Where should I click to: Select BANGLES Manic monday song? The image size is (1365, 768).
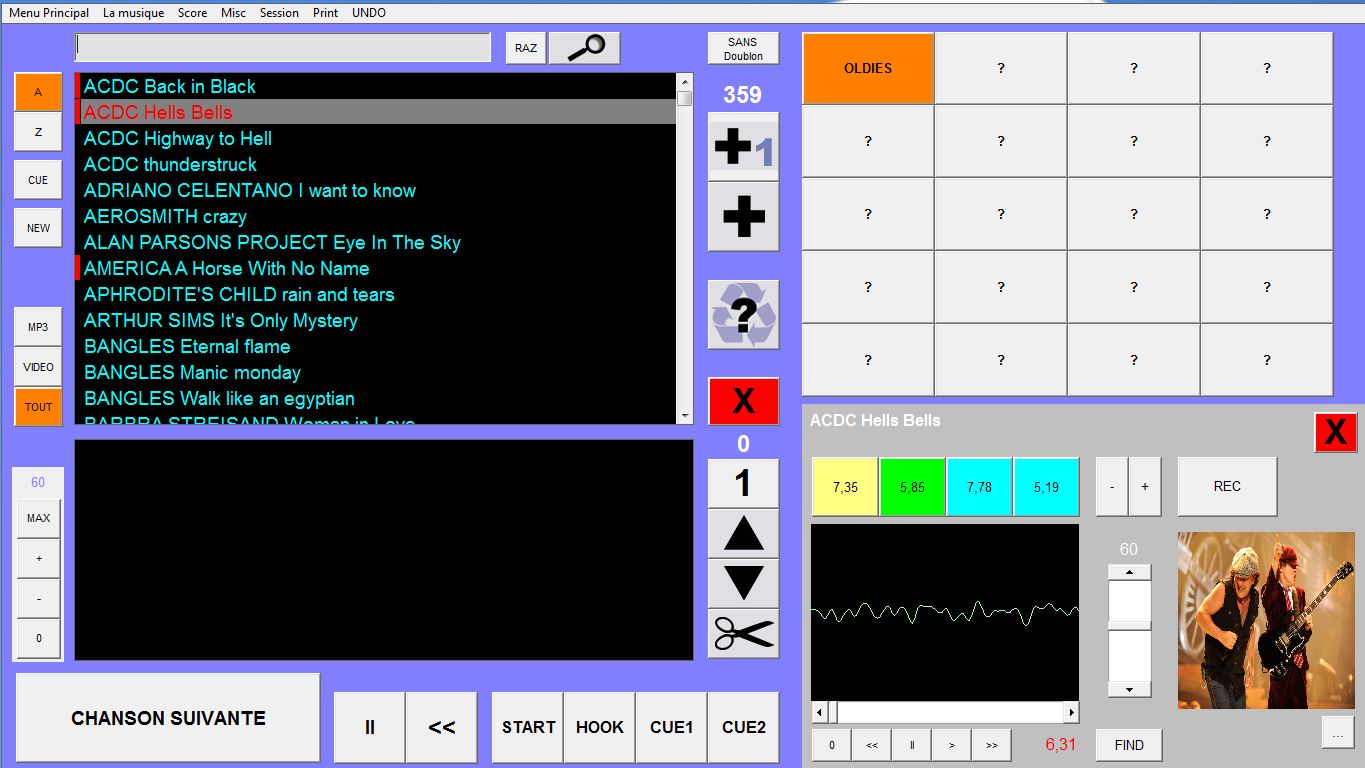click(x=376, y=372)
